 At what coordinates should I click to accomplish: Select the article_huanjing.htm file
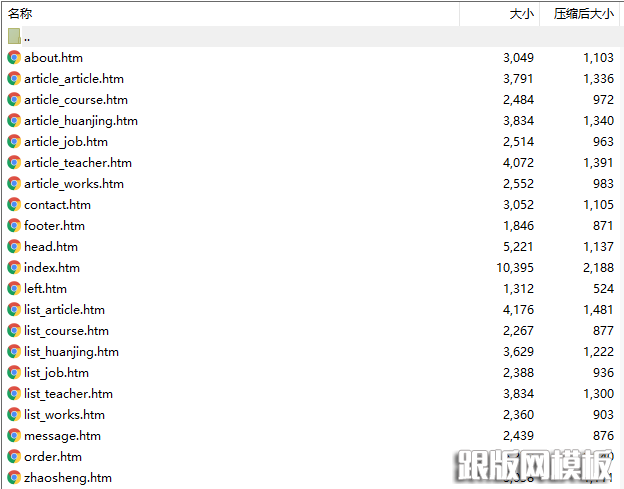click(81, 121)
